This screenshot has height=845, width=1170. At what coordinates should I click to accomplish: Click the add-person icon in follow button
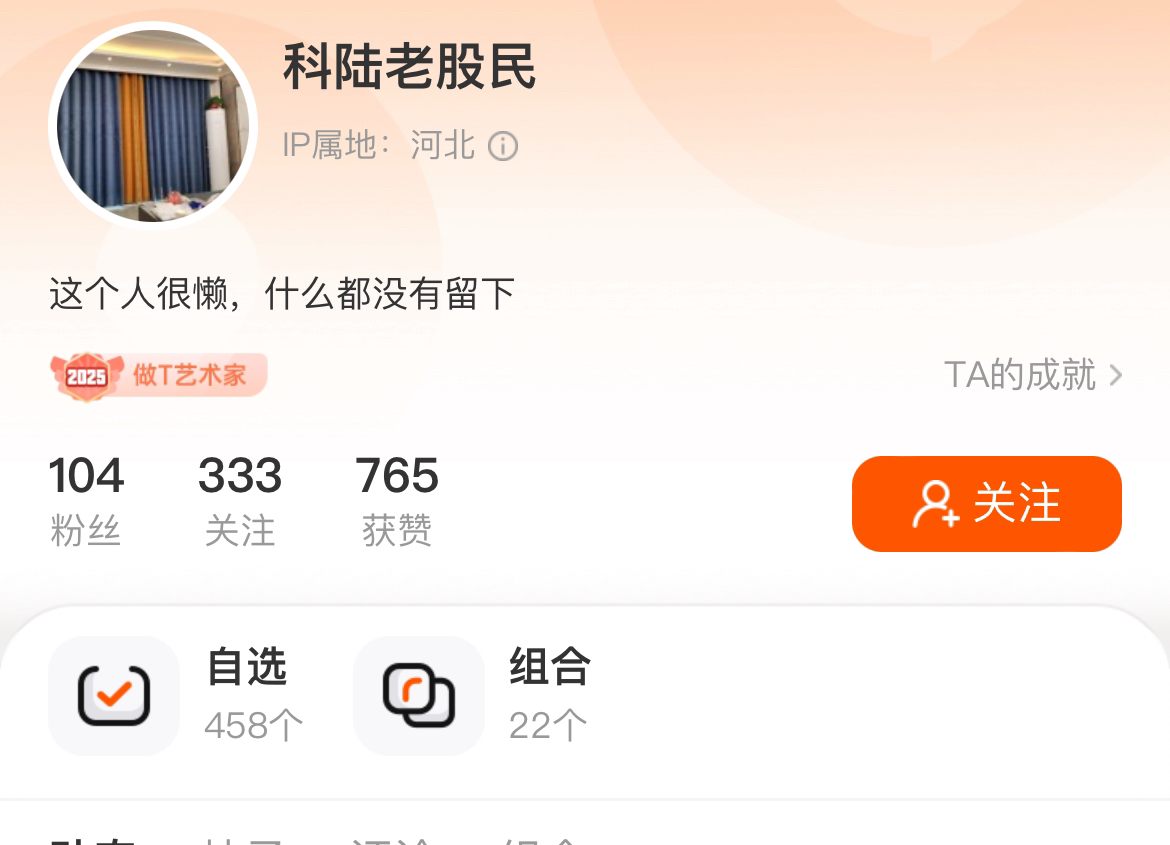[935, 505]
